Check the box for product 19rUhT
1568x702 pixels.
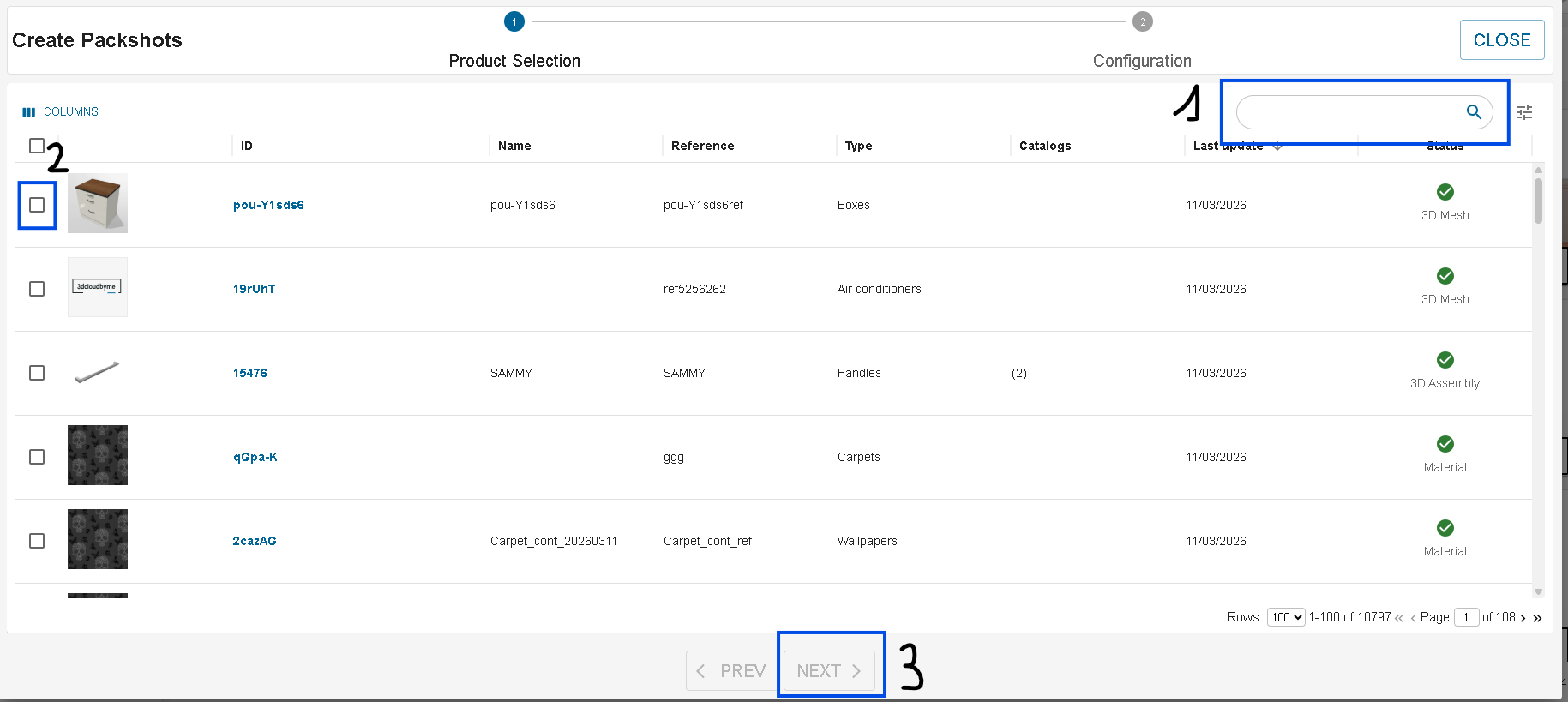tap(37, 289)
